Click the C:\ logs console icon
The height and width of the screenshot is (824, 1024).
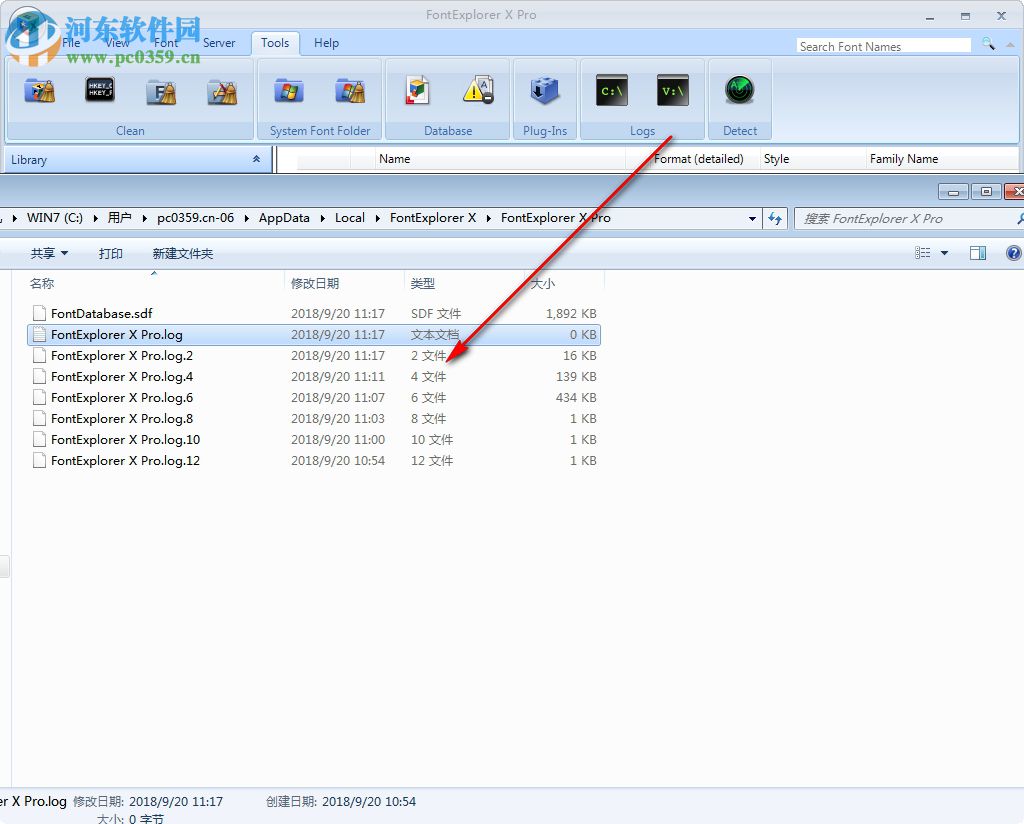(611, 90)
